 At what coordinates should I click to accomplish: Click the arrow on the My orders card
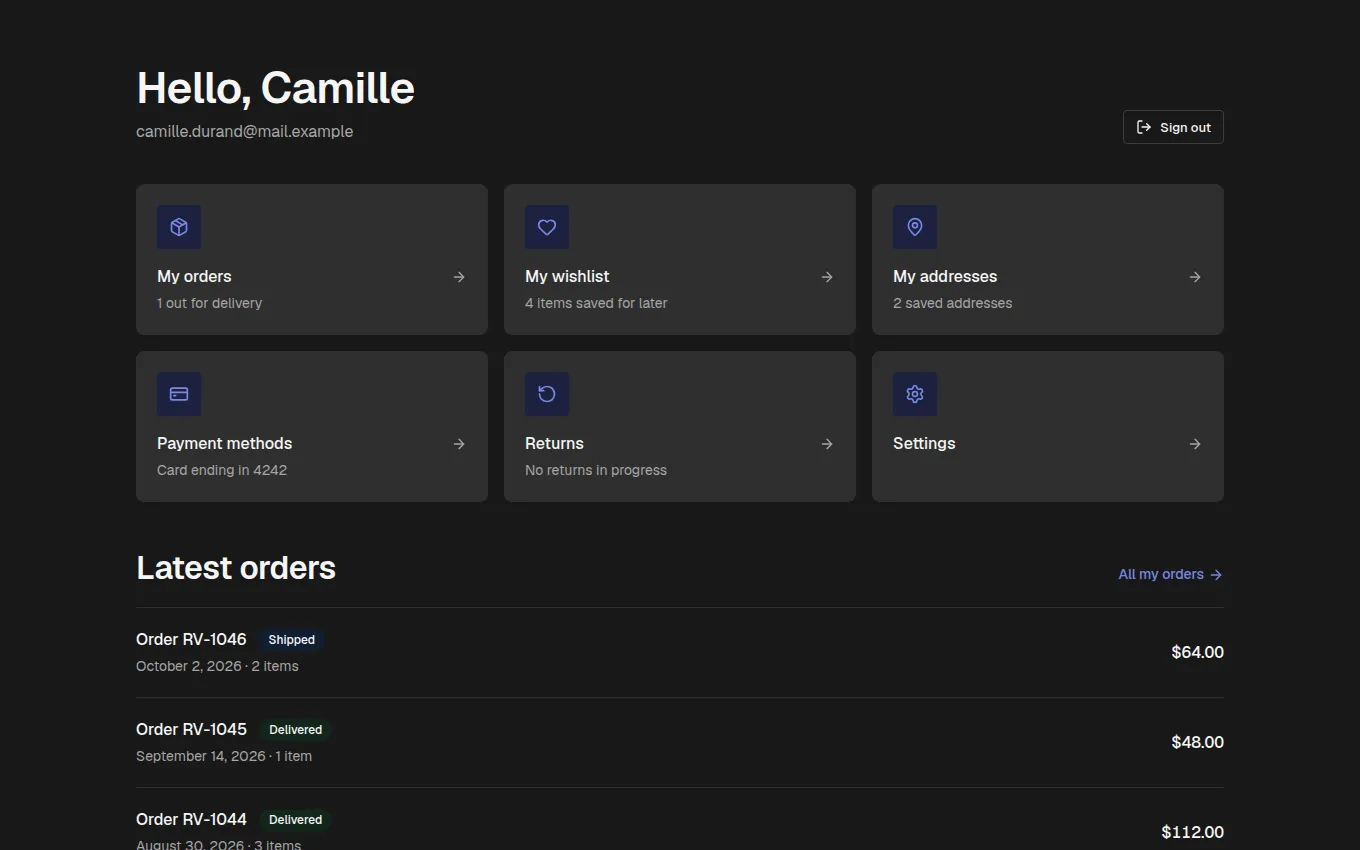459,277
